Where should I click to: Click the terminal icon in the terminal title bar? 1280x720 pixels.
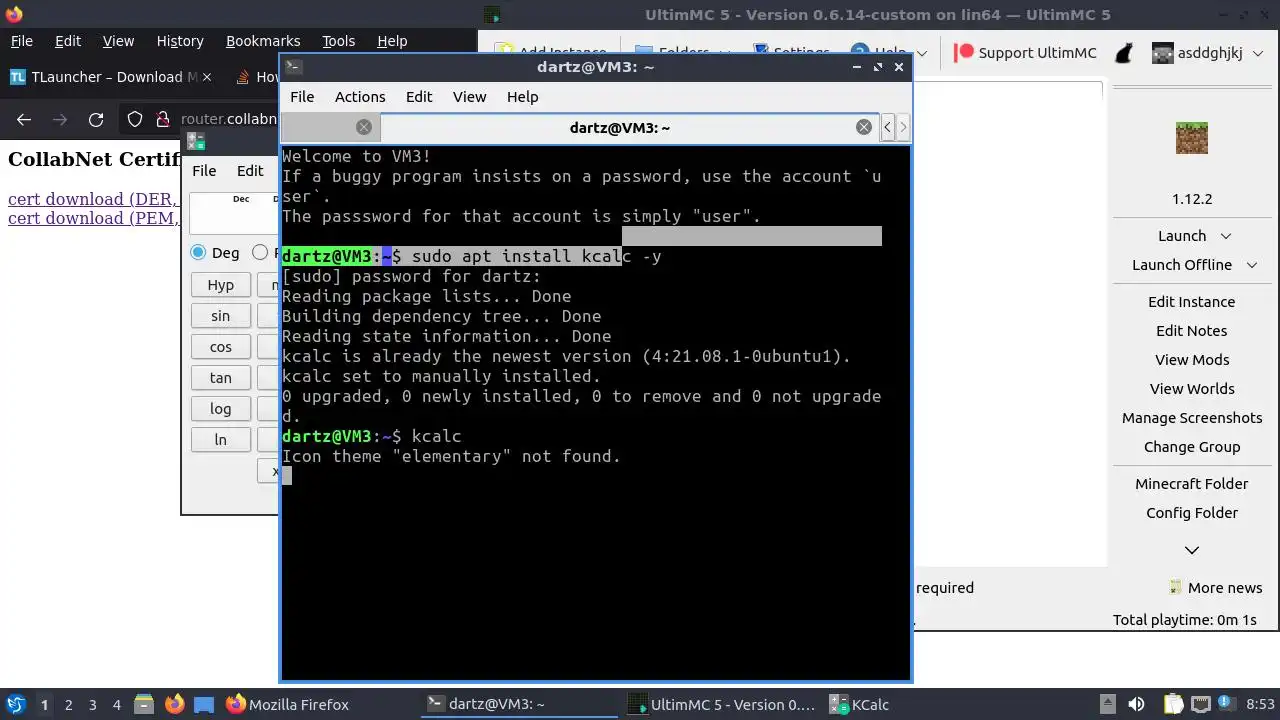coord(293,67)
